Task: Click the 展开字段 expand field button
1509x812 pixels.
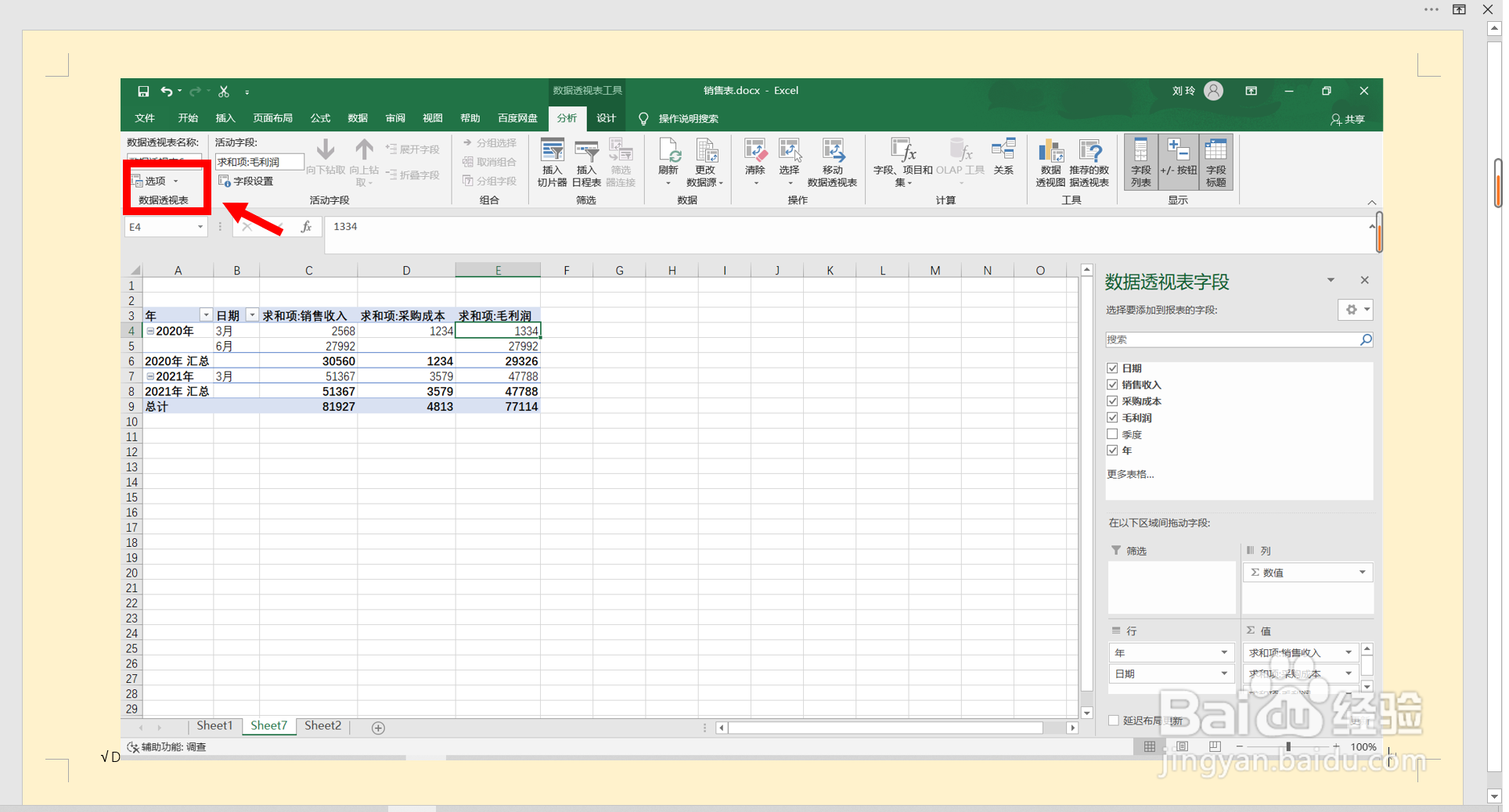Action: pos(412,149)
